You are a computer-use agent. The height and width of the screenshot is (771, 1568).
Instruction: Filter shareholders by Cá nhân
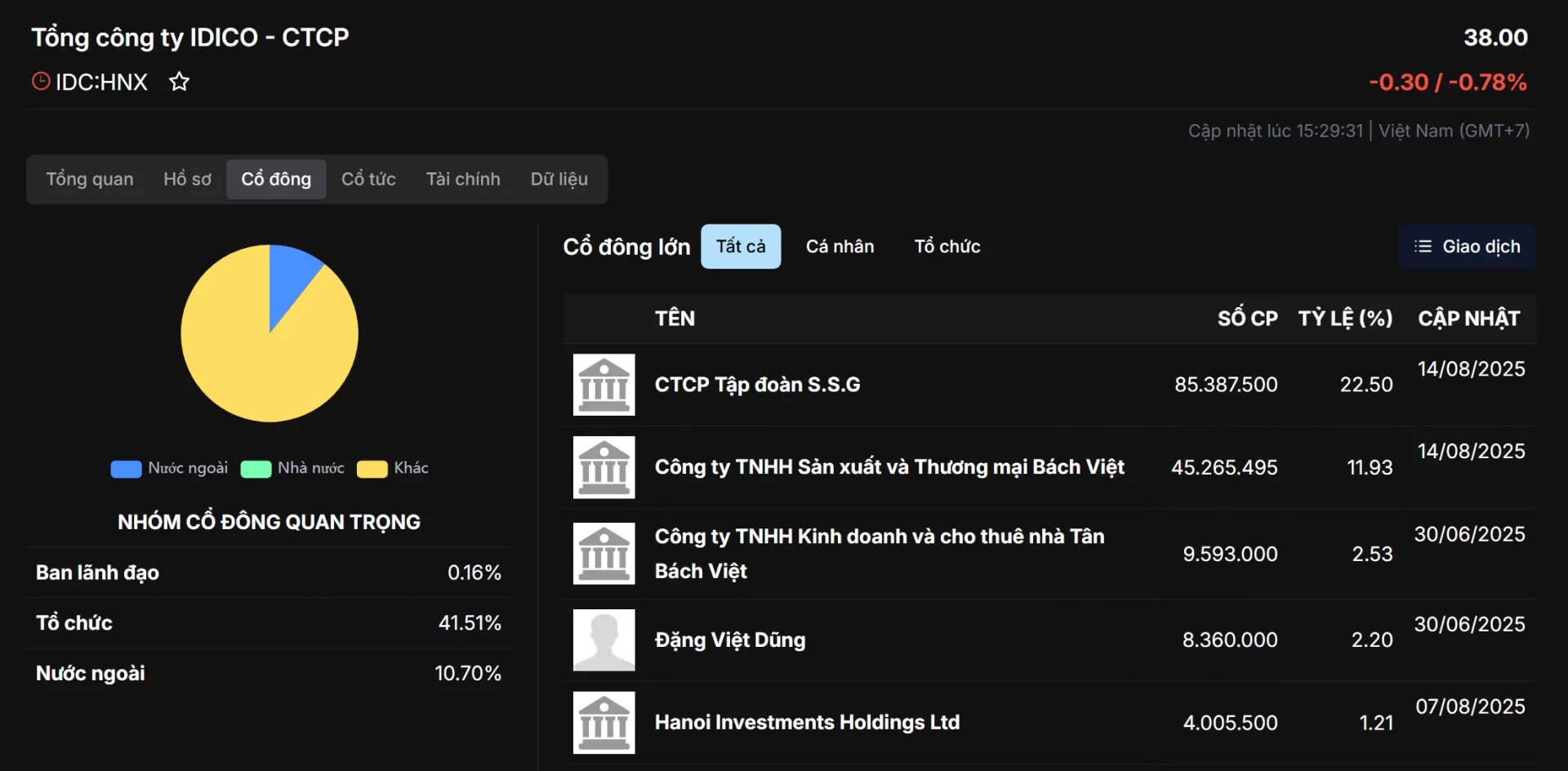(x=840, y=247)
